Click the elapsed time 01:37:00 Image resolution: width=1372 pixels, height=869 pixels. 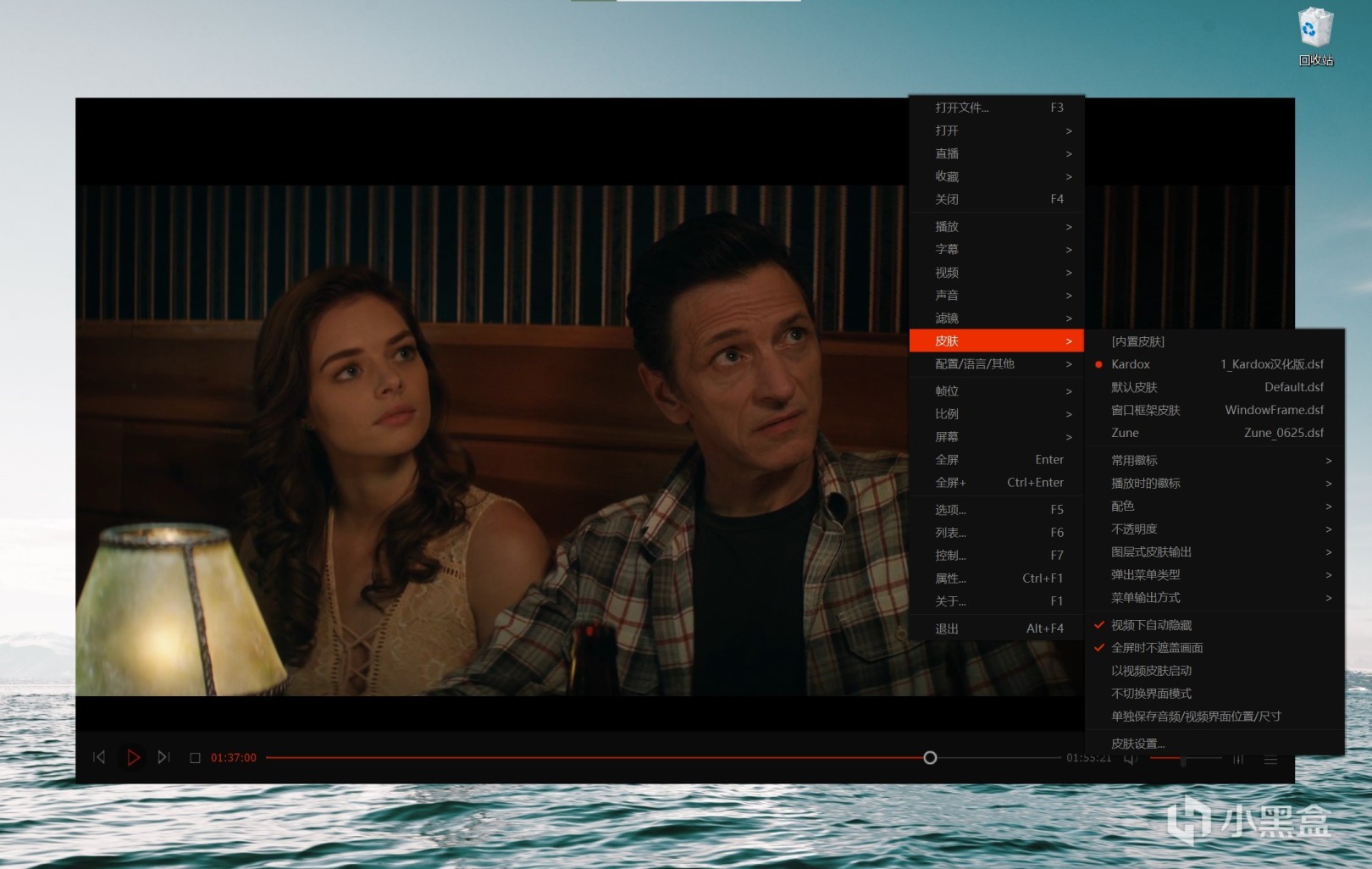(234, 758)
